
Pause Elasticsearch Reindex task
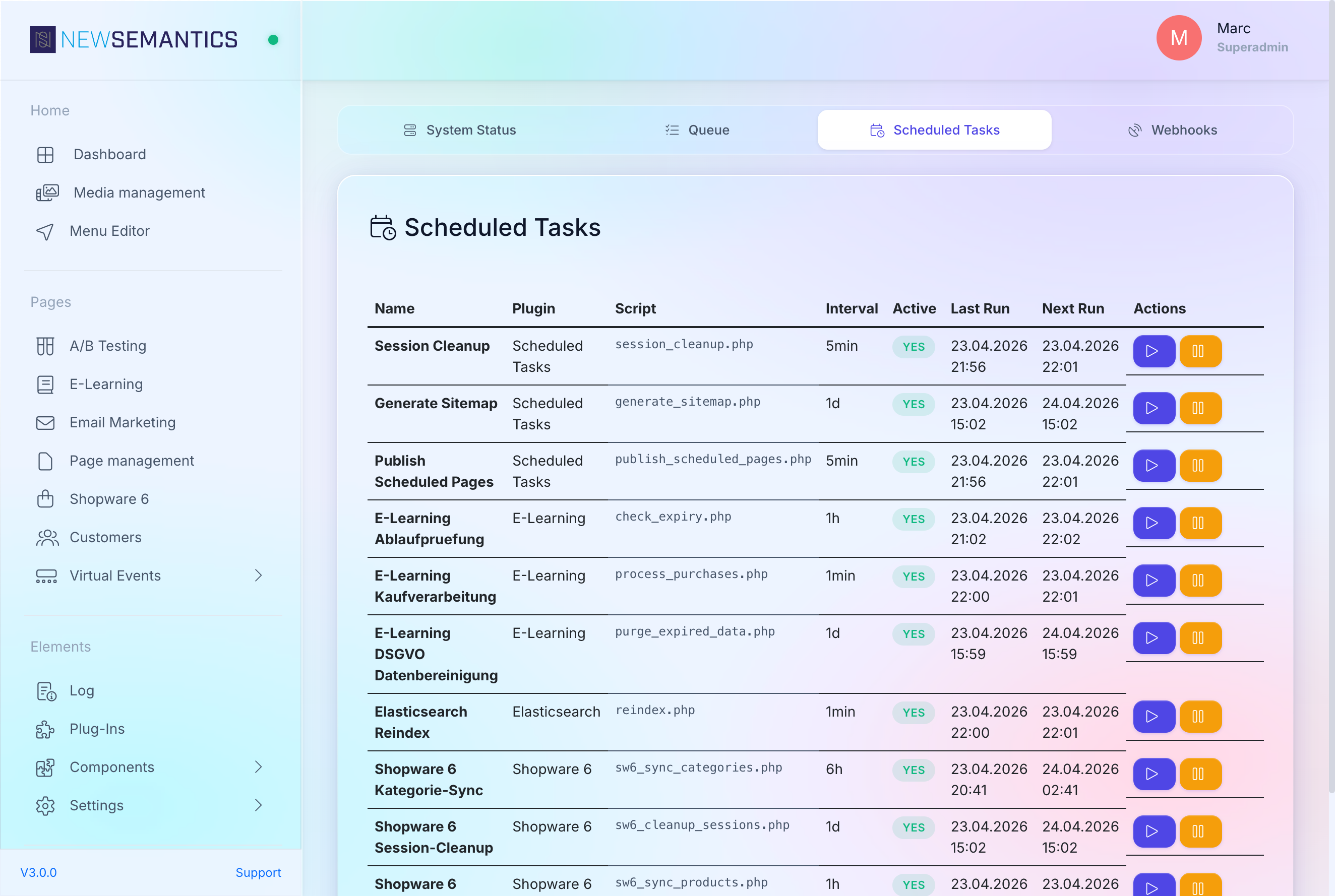1200,717
